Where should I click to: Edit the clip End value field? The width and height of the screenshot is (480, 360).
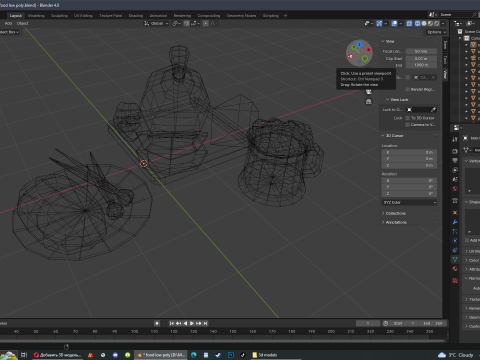(x=421, y=65)
